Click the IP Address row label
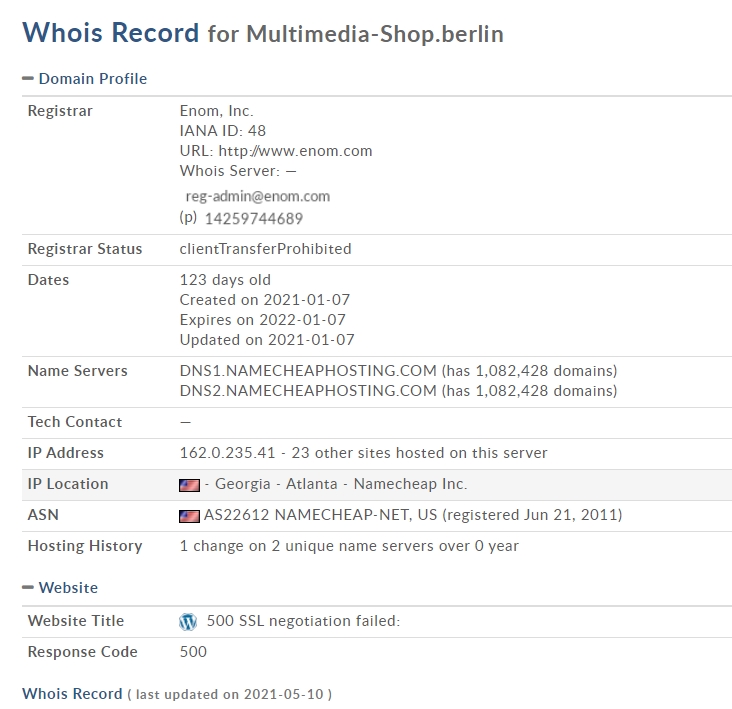 pyautogui.click(x=65, y=453)
